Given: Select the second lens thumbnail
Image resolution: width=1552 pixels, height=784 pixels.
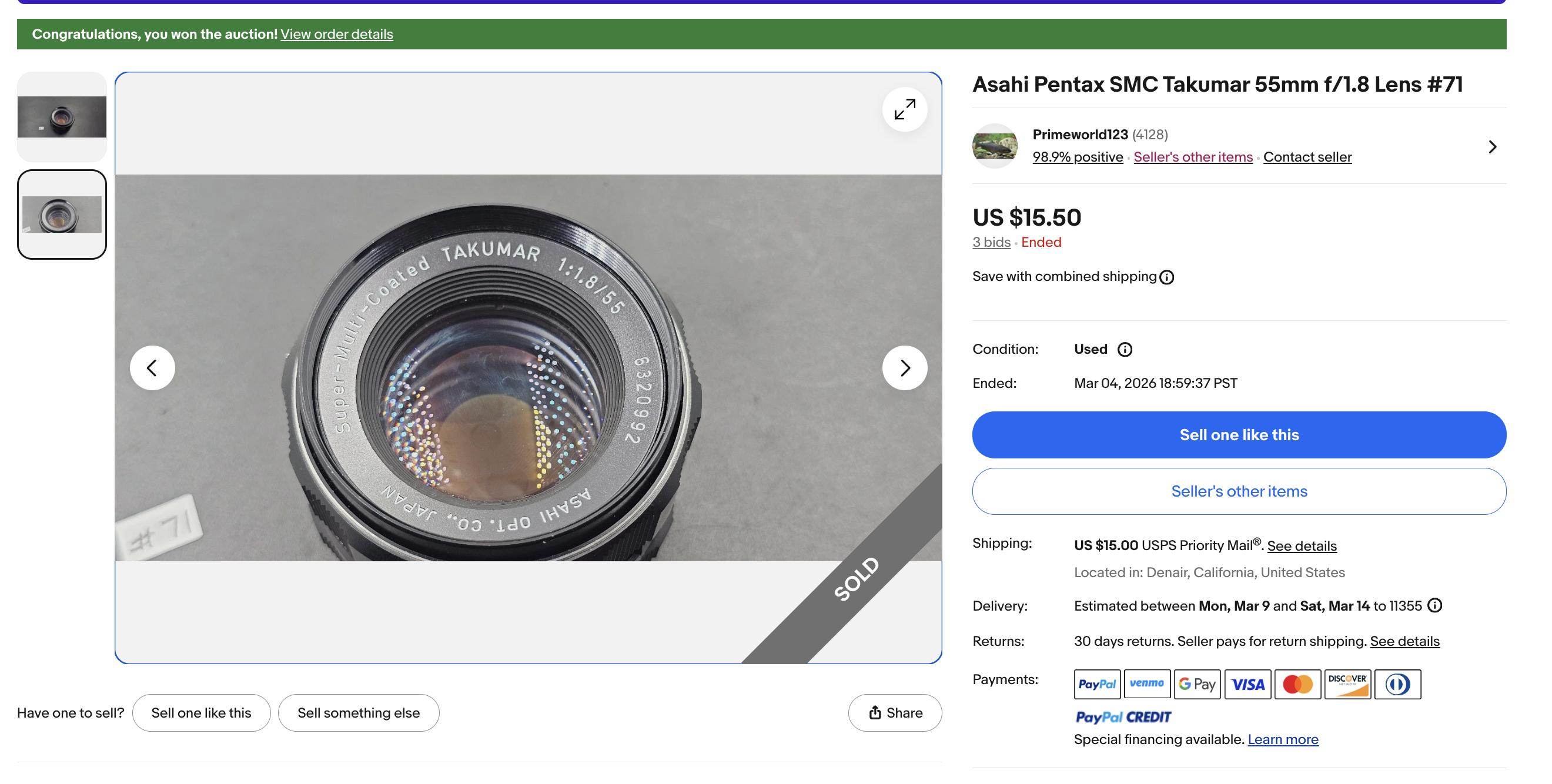Looking at the screenshot, I should pyautogui.click(x=62, y=215).
